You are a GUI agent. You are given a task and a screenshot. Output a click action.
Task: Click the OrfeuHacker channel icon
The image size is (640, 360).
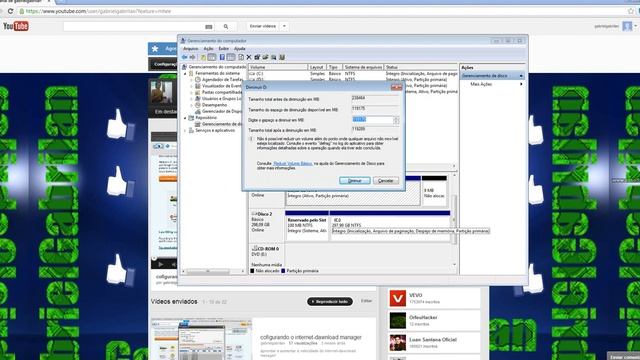(x=398, y=320)
